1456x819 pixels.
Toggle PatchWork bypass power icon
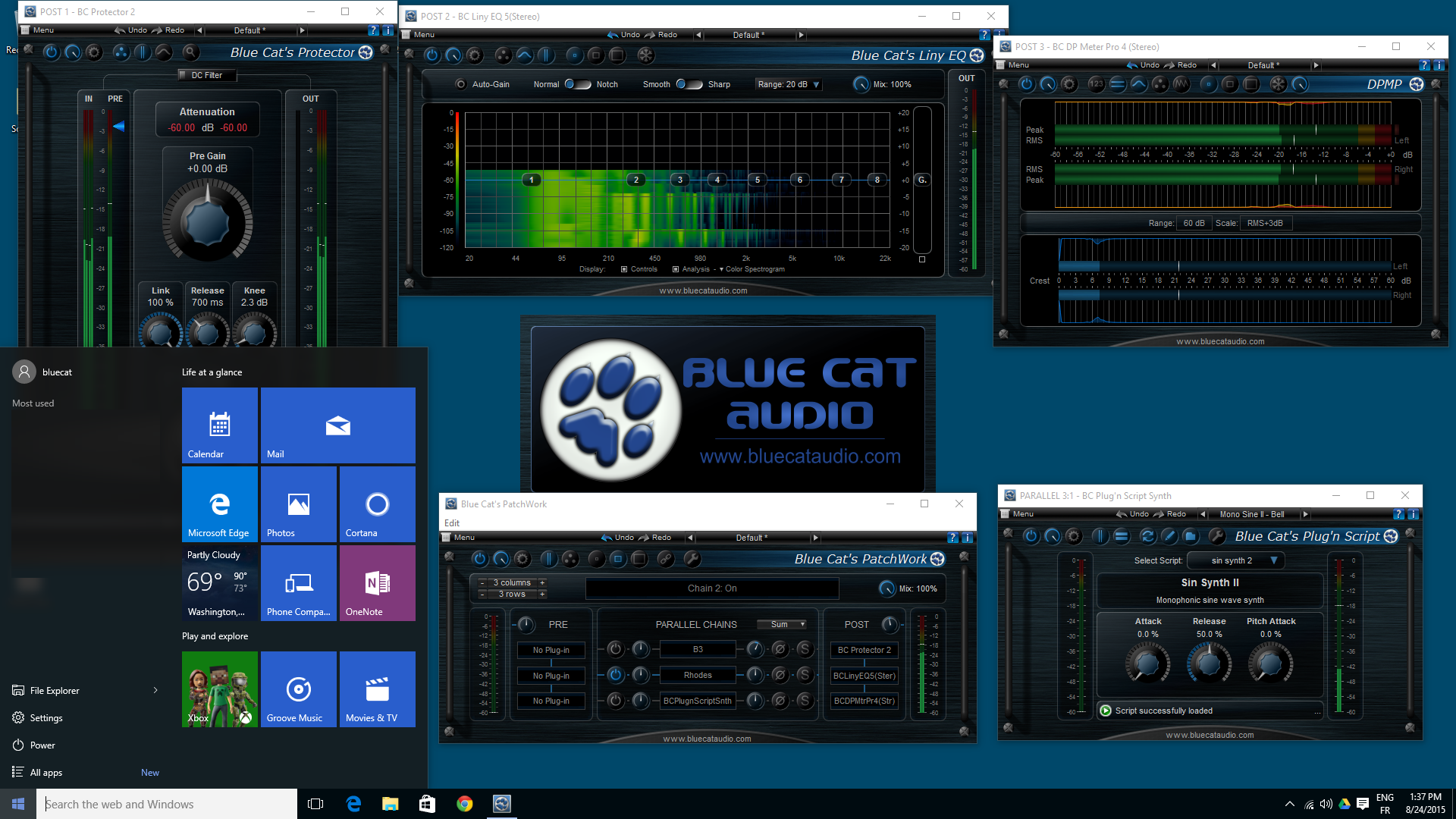coord(479,559)
